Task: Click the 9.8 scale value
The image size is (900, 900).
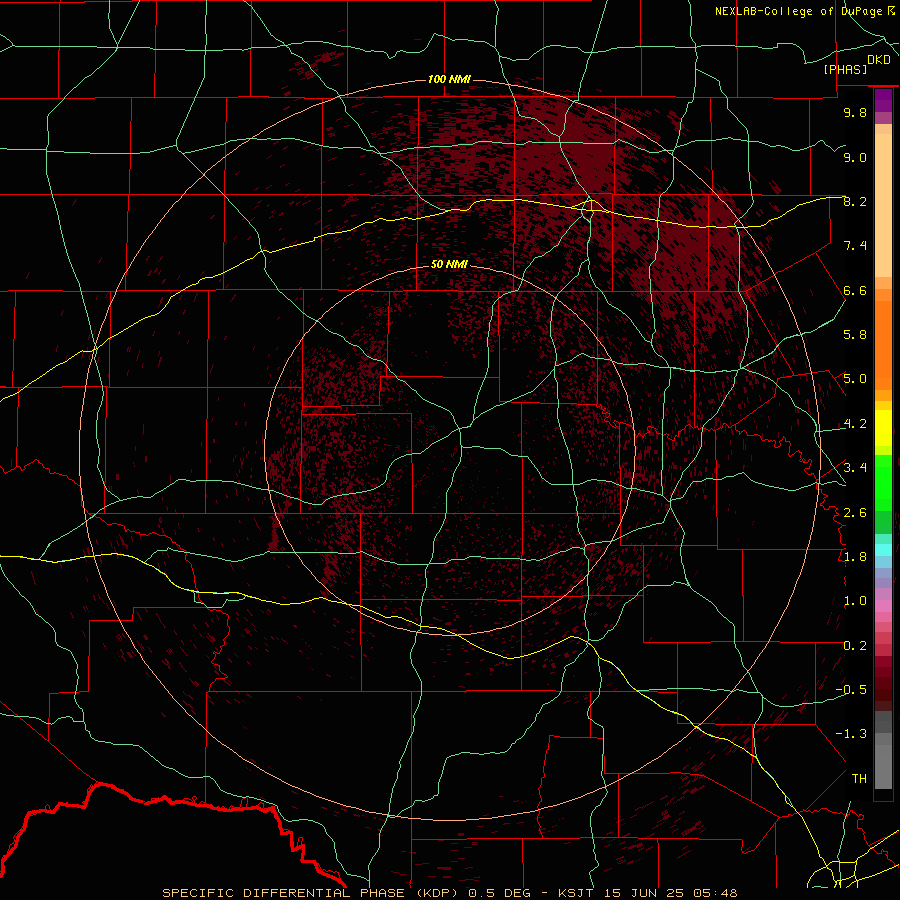Action: point(855,112)
